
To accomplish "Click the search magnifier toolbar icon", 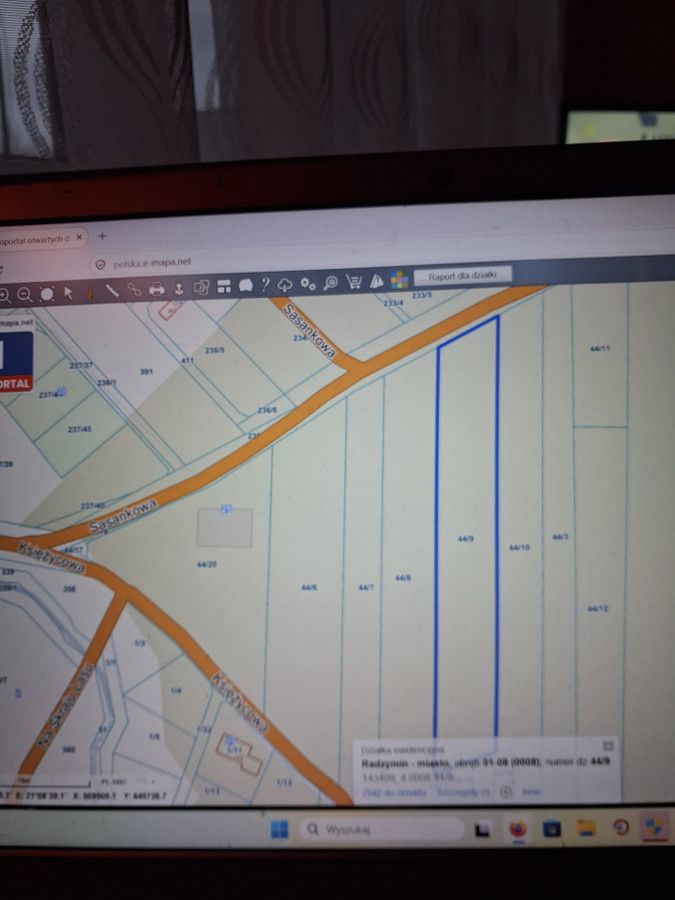I will click(331, 282).
